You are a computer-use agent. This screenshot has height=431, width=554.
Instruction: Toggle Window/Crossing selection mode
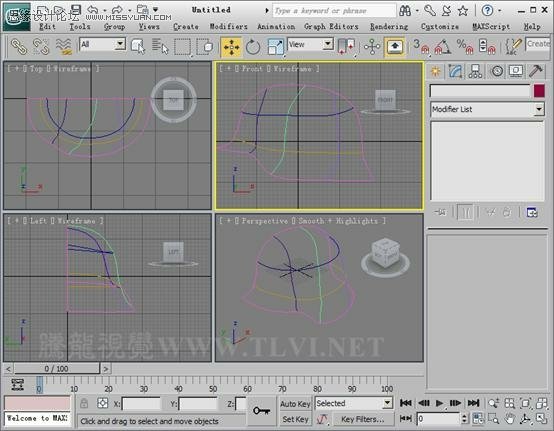click(x=205, y=46)
